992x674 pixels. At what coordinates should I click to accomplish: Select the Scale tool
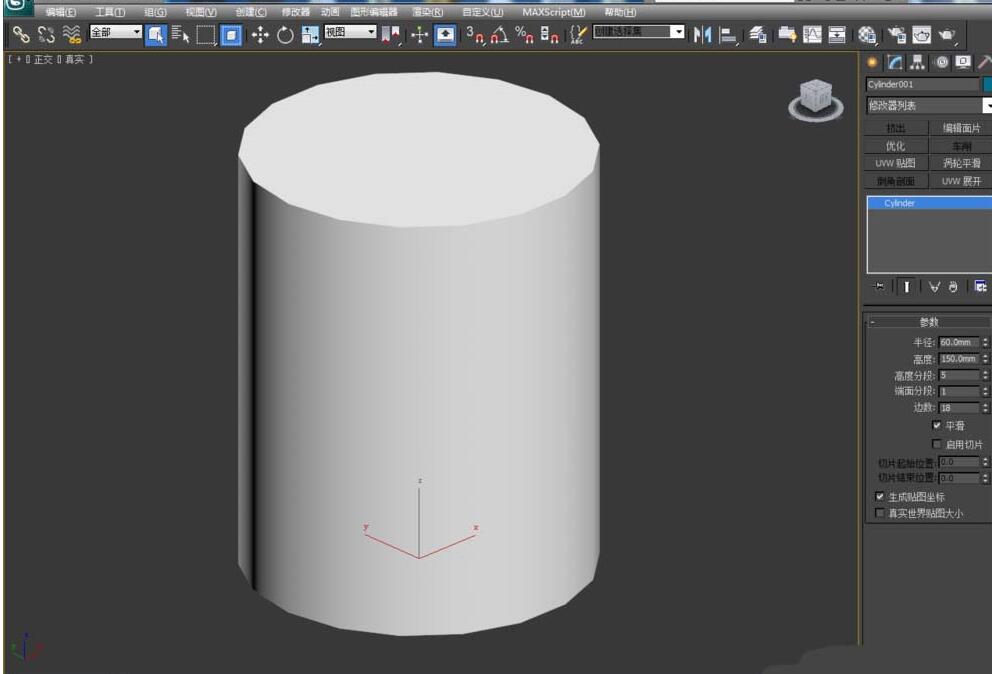point(310,35)
